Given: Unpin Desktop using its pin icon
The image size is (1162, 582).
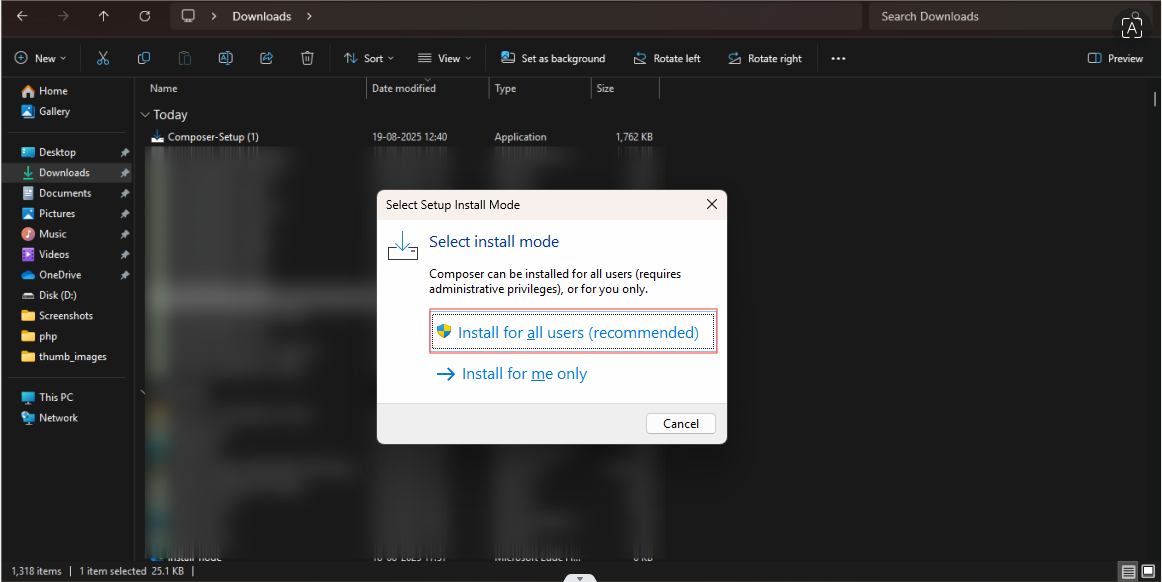Looking at the screenshot, I should coord(124,152).
